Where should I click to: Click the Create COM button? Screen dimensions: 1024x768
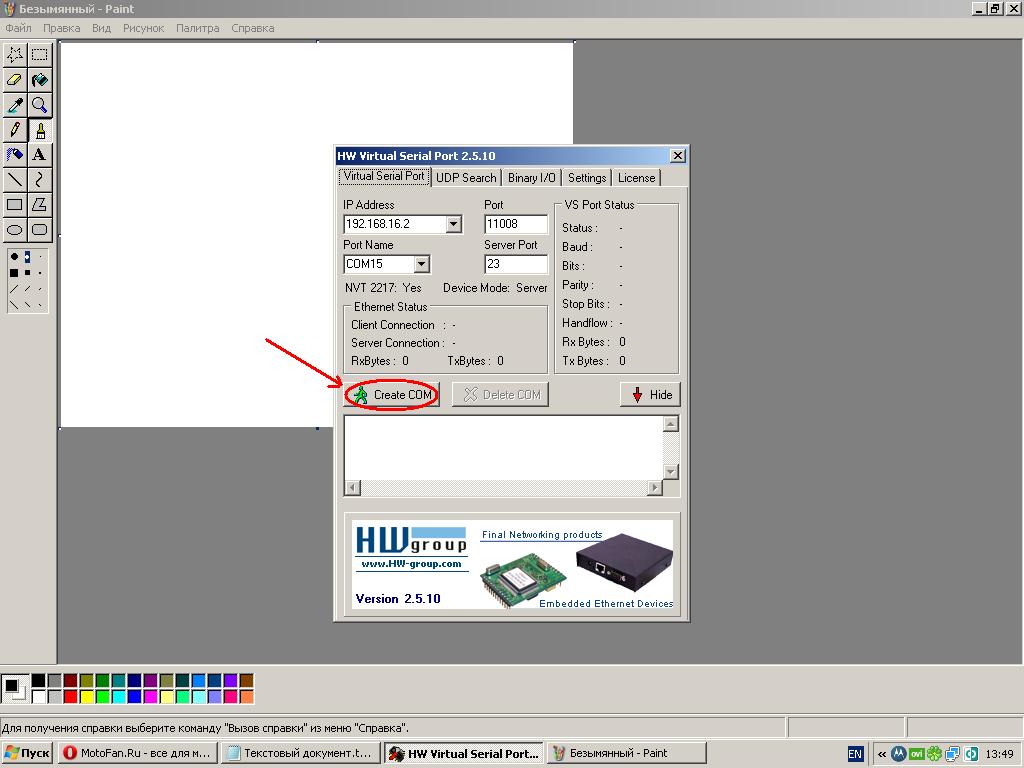[392, 394]
